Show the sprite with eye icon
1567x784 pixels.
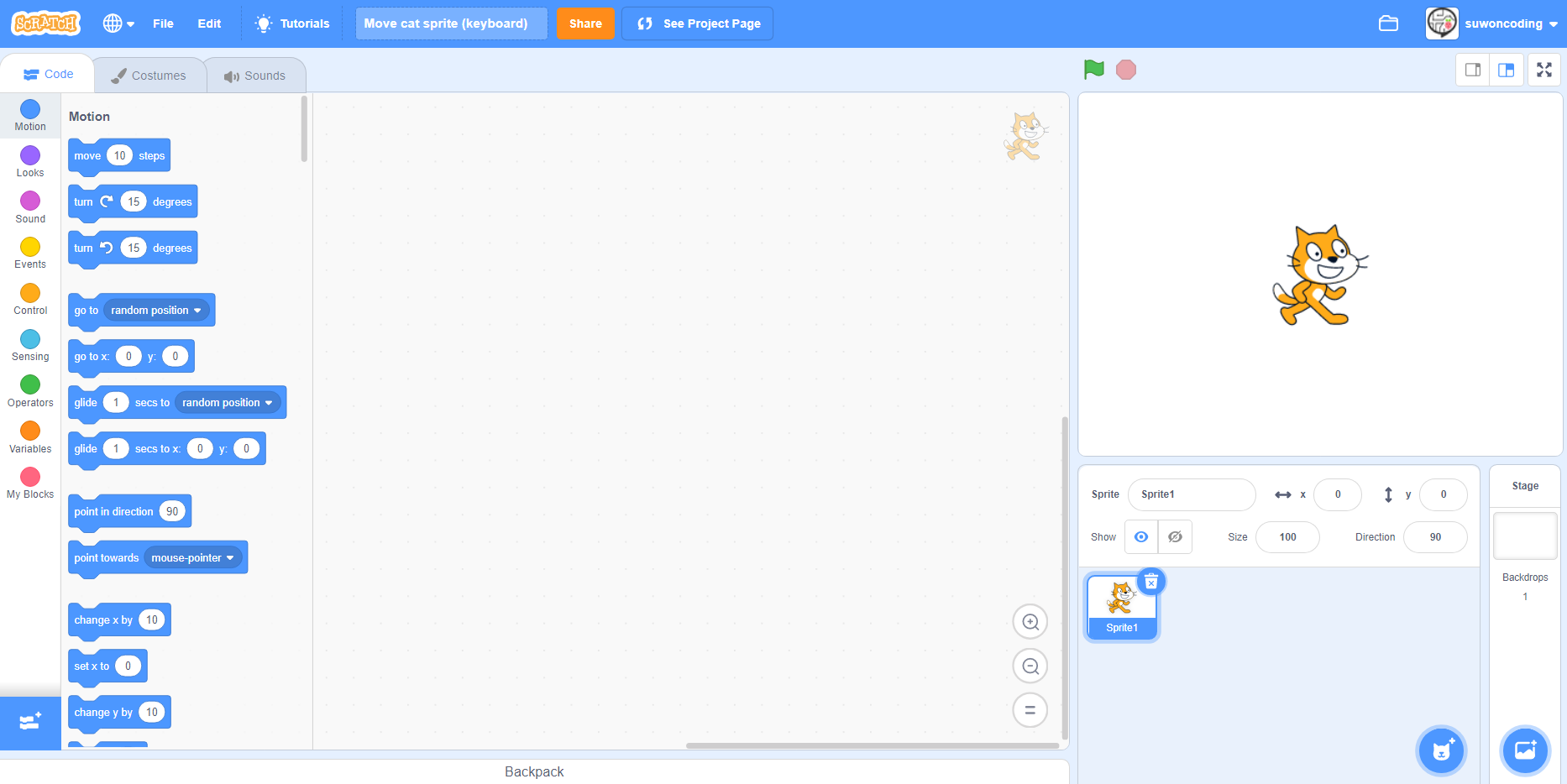click(1141, 537)
